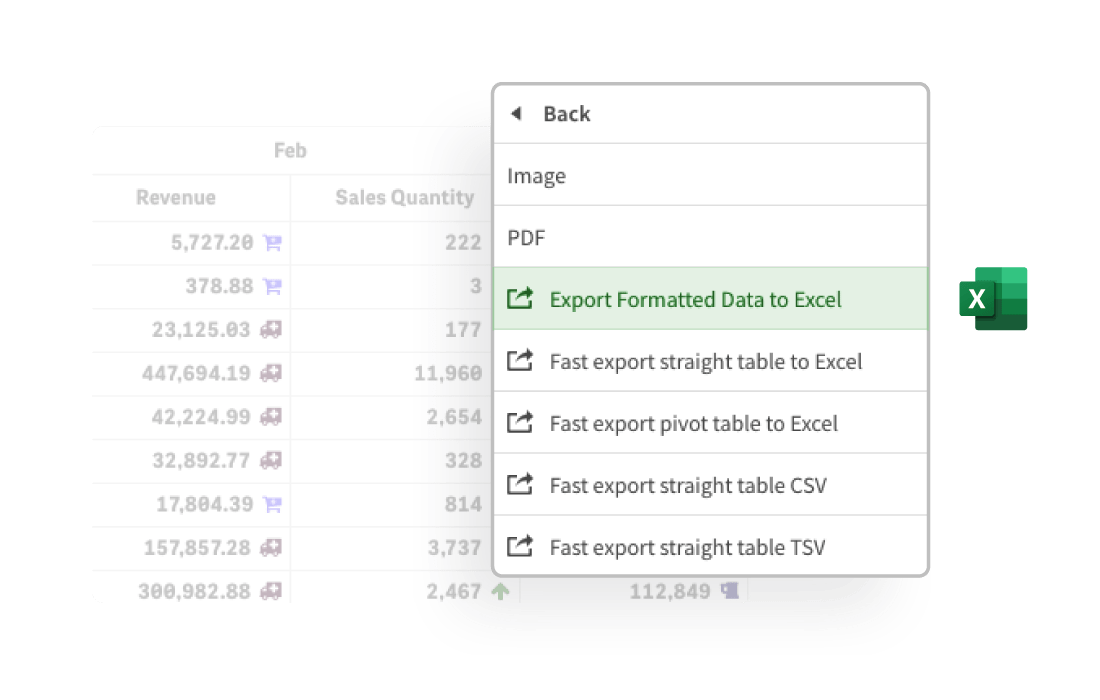
Task: Choose Fast export straight table to Excel
Action: [x=707, y=361]
